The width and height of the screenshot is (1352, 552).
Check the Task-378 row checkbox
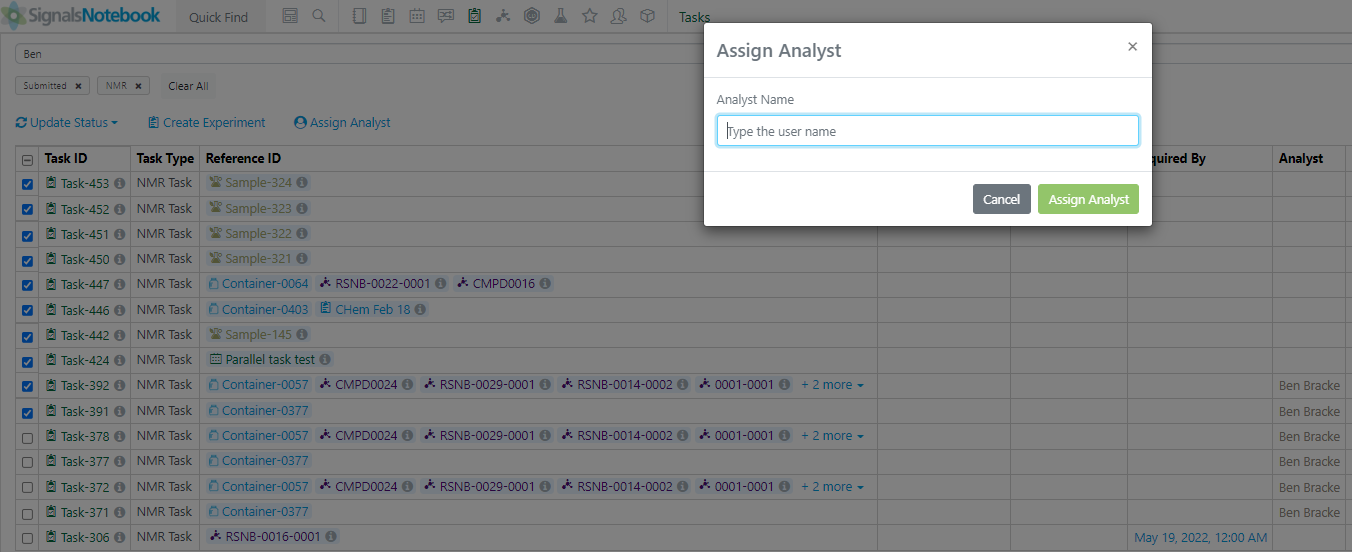pyautogui.click(x=27, y=437)
